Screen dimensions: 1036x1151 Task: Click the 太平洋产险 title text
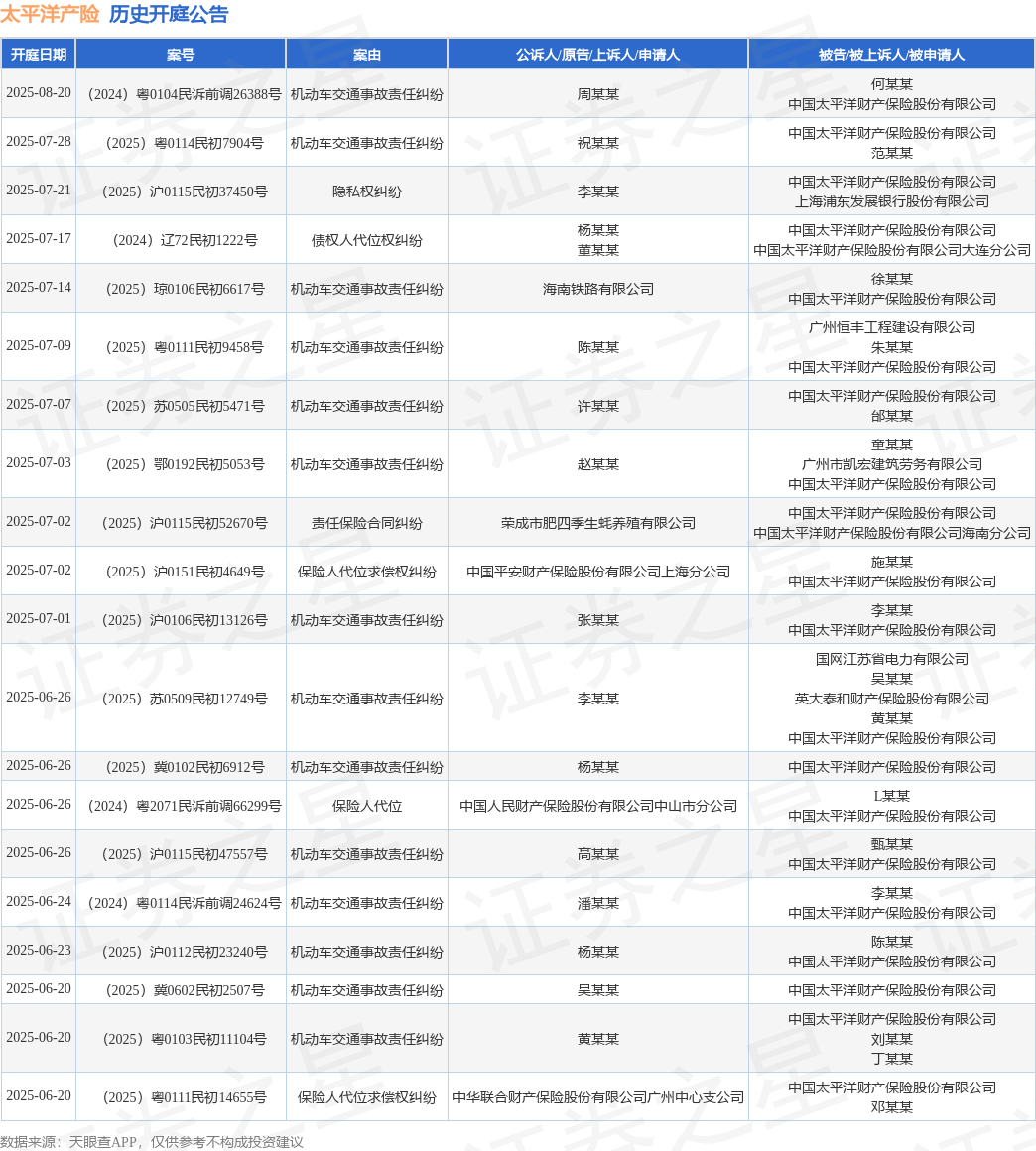point(50,14)
